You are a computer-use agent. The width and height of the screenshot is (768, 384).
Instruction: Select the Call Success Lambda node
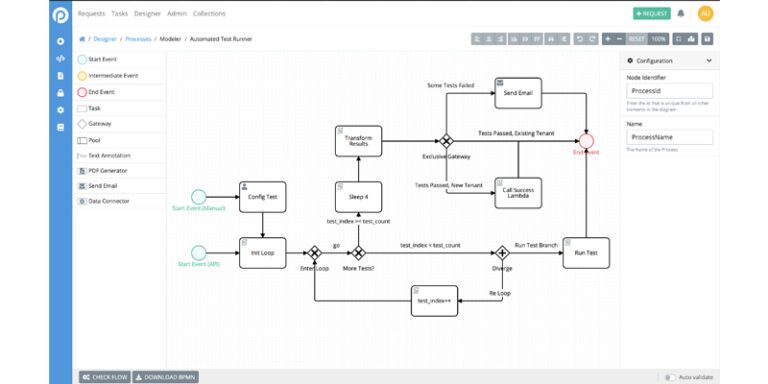coord(518,193)
